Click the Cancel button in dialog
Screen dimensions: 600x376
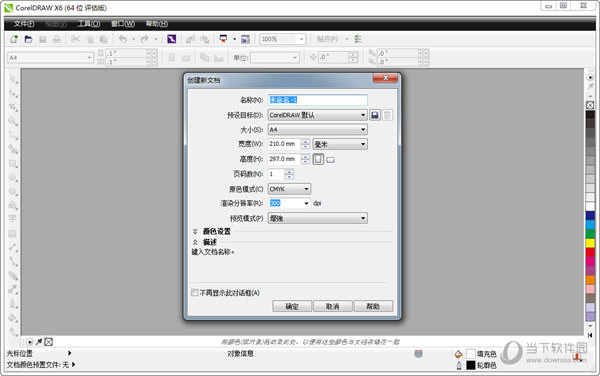[333, 306]
